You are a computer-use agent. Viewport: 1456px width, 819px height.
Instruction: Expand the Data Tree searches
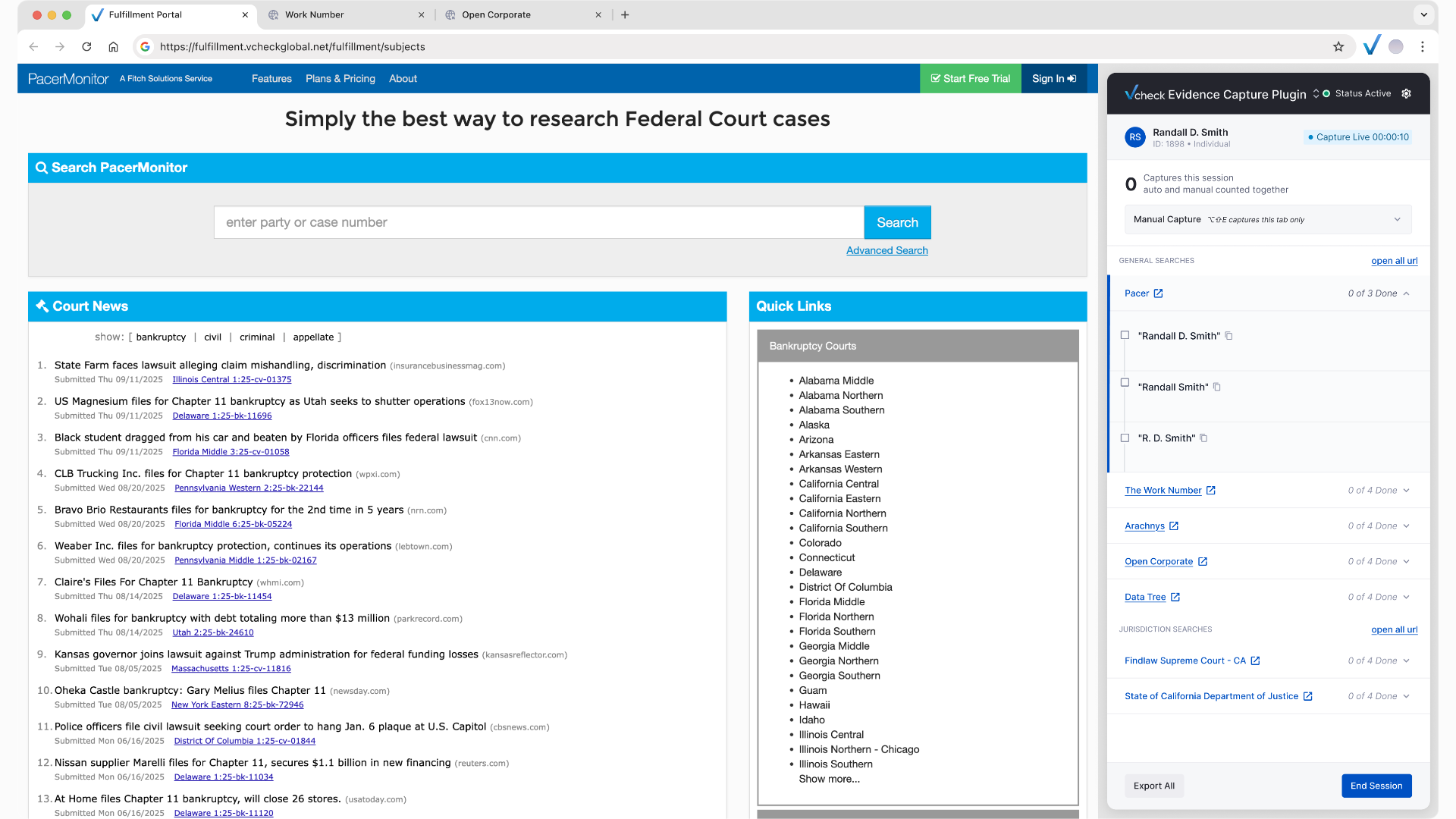(x=1406, y=598)
